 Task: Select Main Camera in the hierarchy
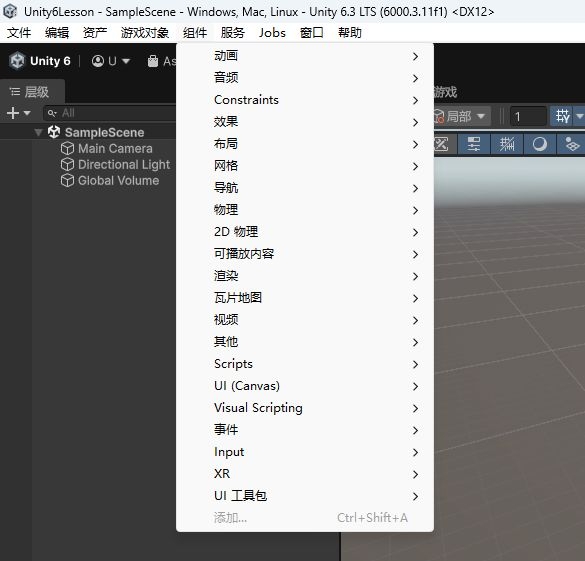point(115,148)
